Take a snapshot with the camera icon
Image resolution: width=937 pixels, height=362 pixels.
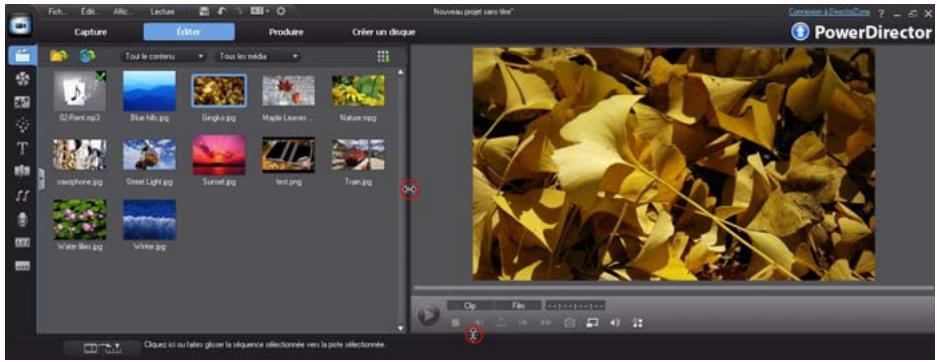[x=570, y=323]
